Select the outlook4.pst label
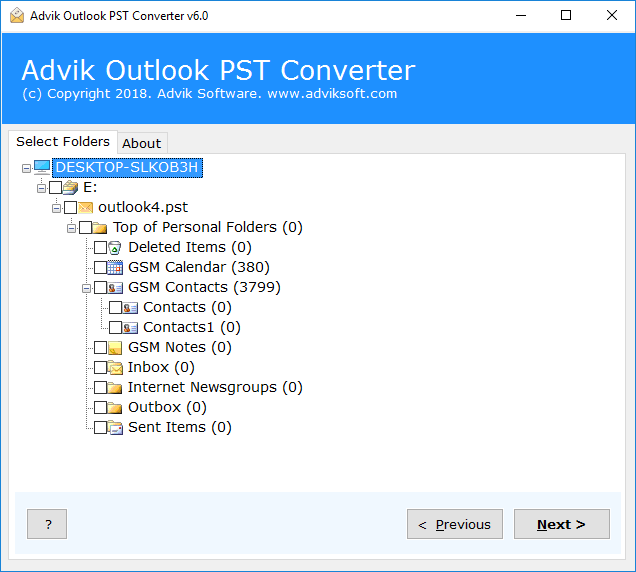The image size is (636, 572). [143, 207]
